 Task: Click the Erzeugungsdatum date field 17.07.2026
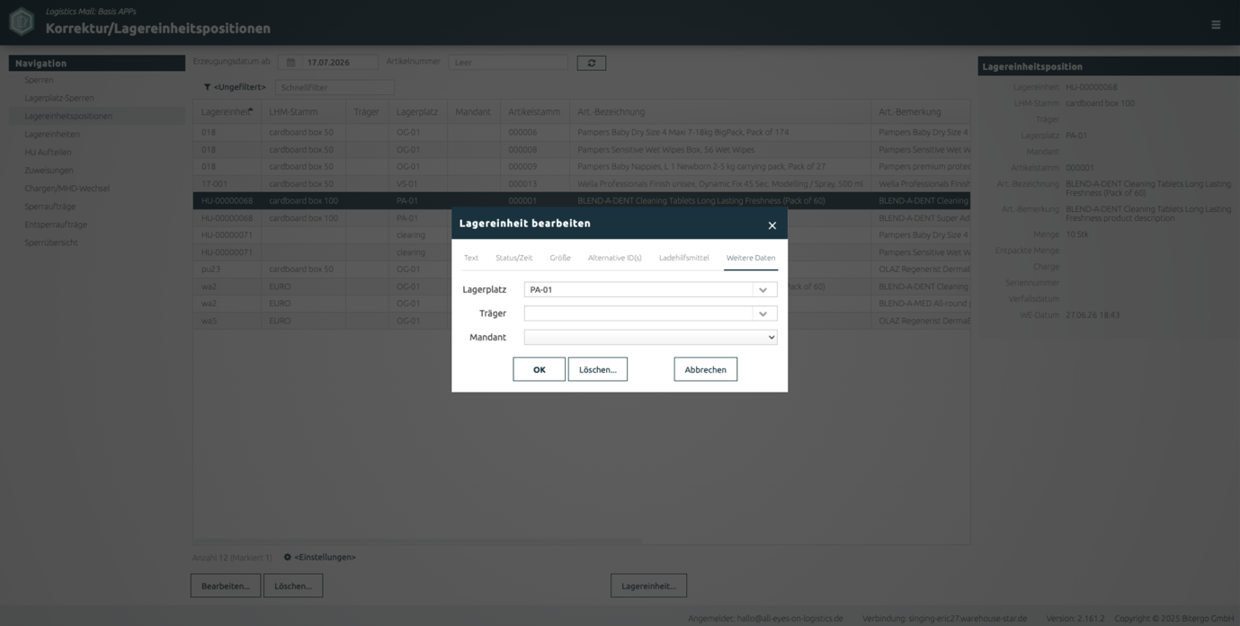click(x=340, y=62)
